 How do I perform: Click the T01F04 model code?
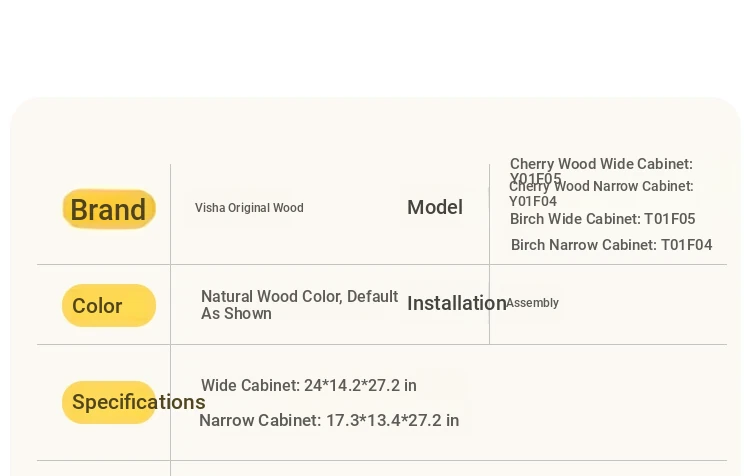(x=687, y=244)
